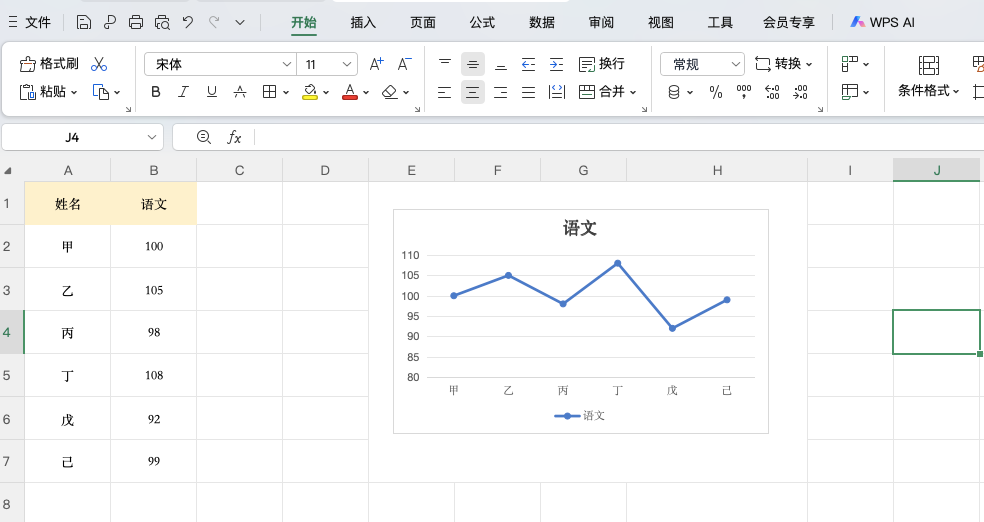The image size is (984, 522).
Task: Click the Distributed alignment icon
Action: coord(557,92)
